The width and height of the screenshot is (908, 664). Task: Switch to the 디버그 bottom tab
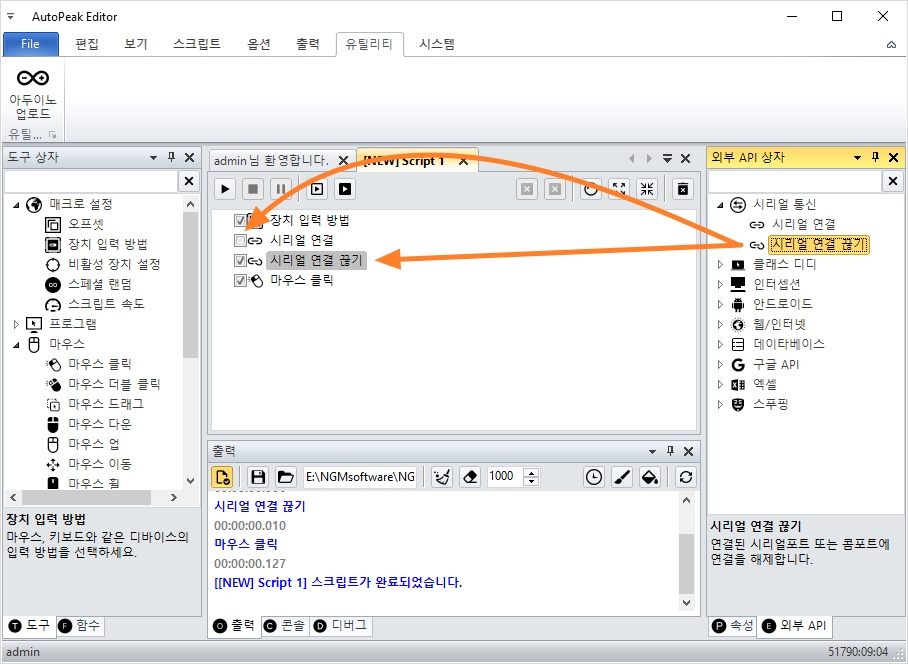[342, 625]
